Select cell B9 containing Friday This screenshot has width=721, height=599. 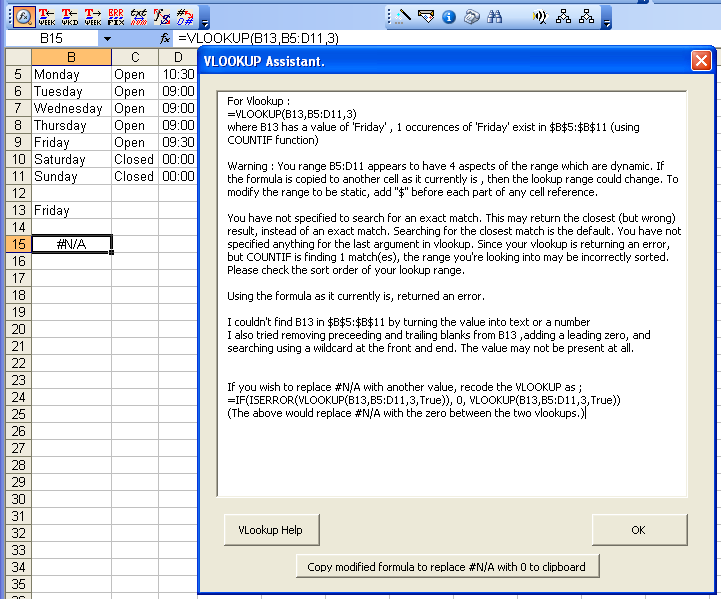click(x=71, y=142)
